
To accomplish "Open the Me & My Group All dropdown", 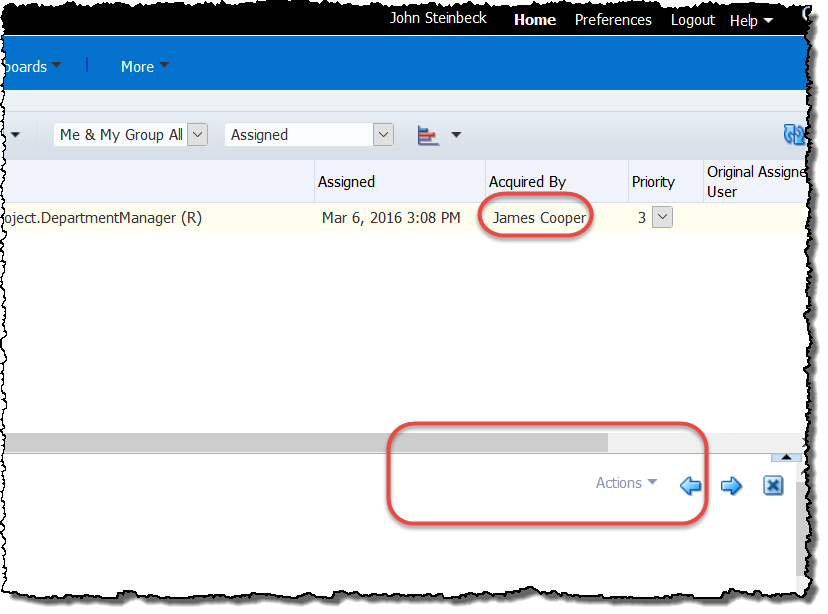I will [x=197, y=135].
